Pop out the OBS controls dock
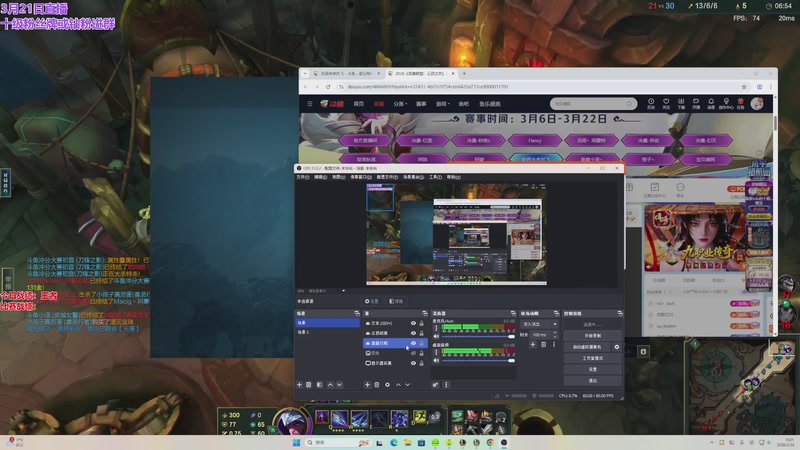Image resolution: width=800 pixels, height=450 pixels. [x=620, y=313]
